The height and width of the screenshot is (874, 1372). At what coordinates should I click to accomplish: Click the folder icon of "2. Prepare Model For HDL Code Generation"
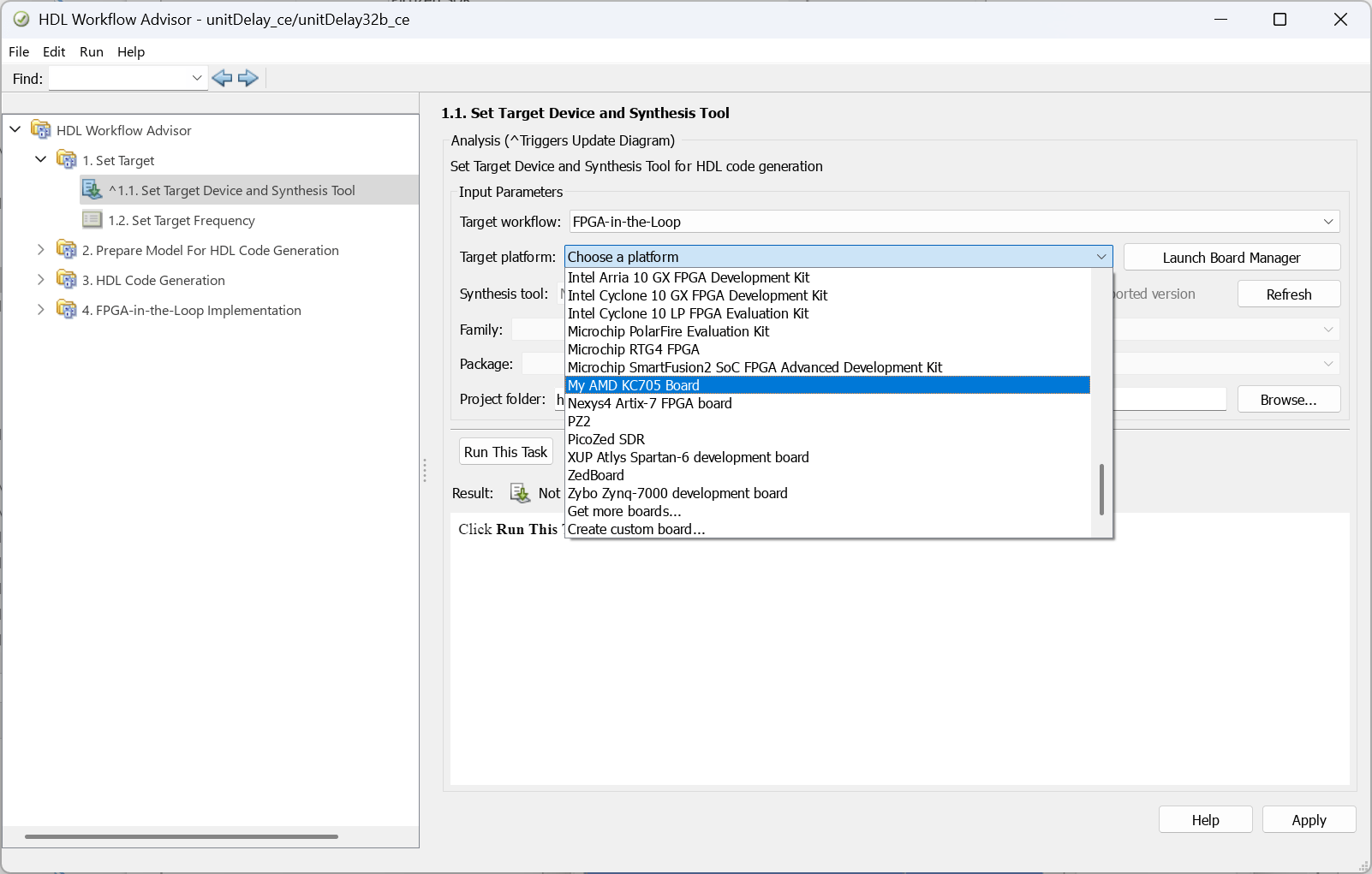coord(67,249)
